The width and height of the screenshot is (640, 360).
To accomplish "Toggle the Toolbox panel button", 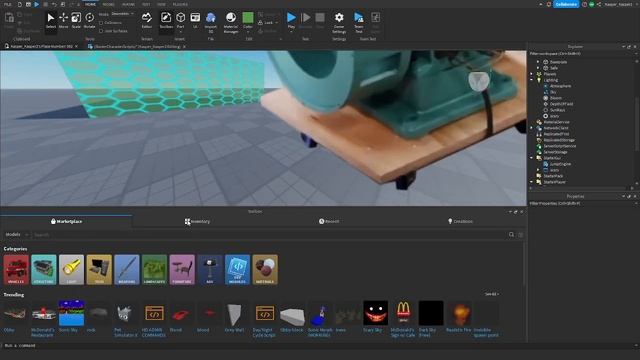I will 166,20.
